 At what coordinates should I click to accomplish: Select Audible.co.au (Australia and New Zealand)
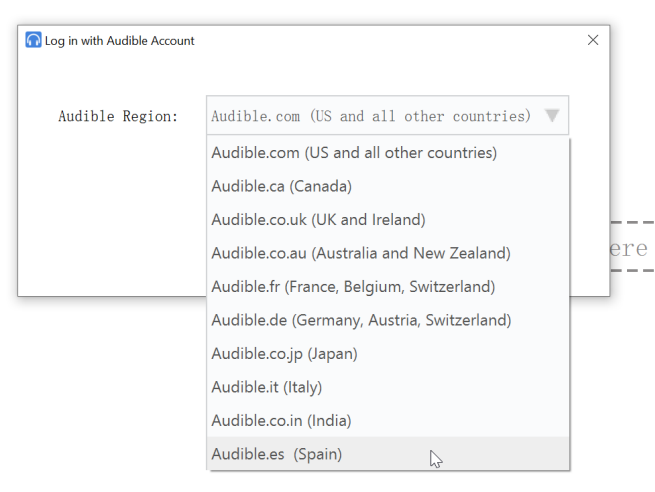[x=388, y=253]
